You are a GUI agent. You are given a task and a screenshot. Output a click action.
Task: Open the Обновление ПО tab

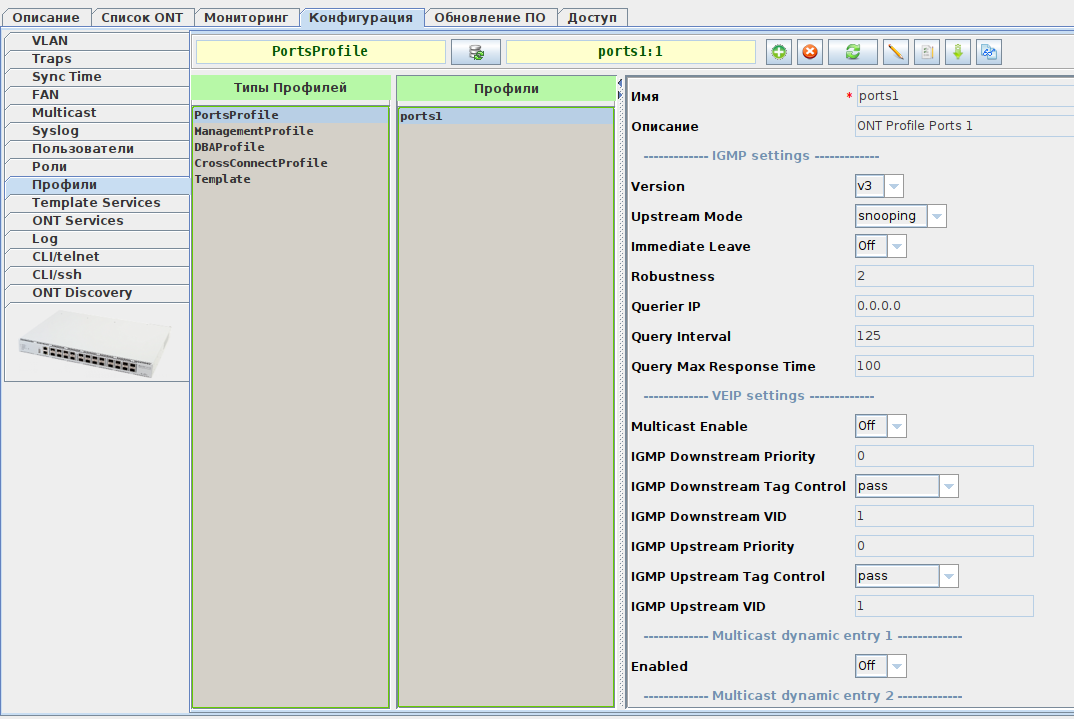490,18
